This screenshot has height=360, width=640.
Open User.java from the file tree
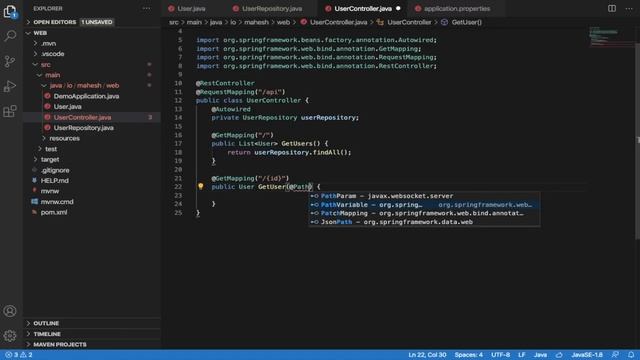tap(67, 107)
